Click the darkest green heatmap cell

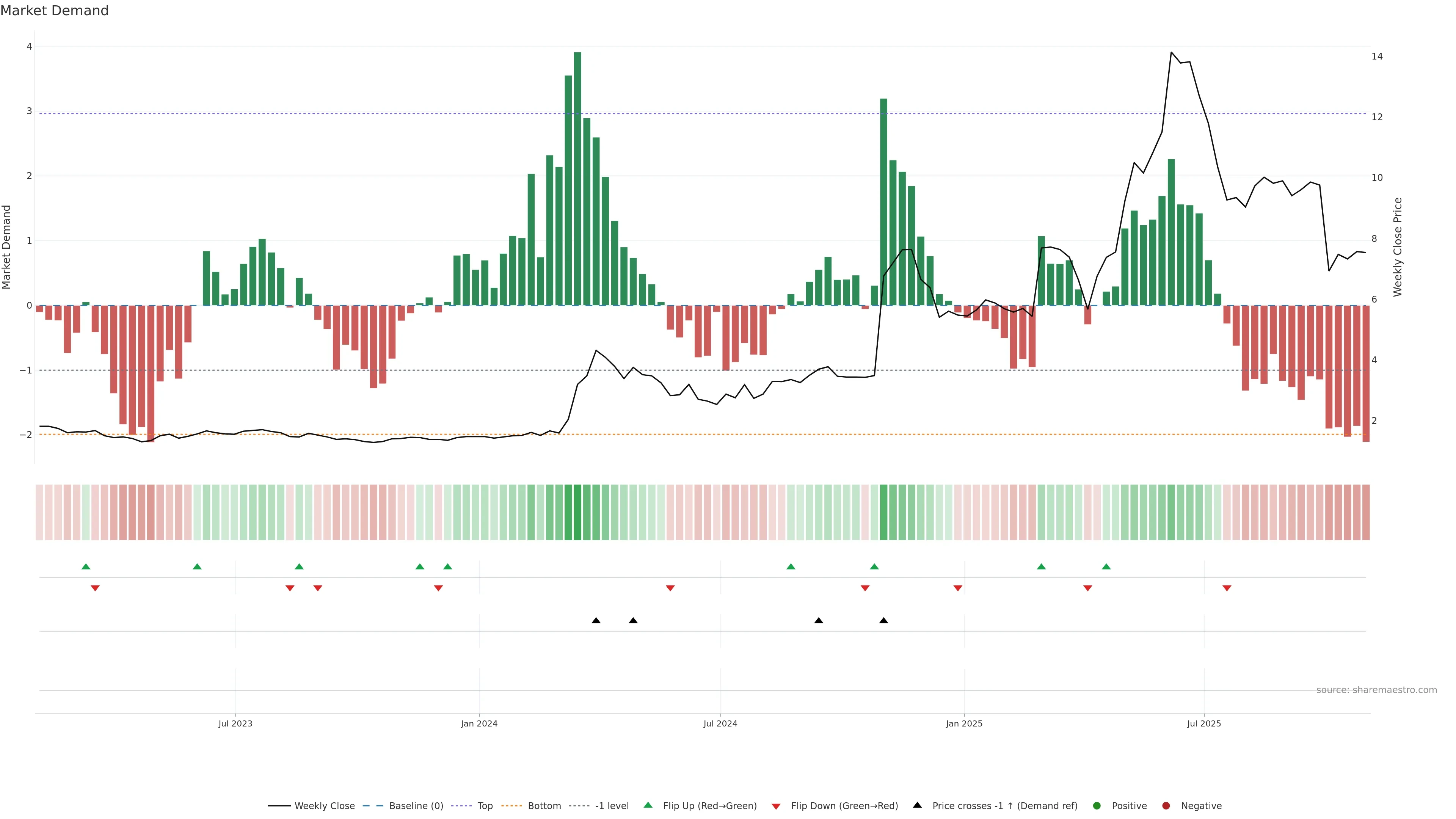tap(577, 512)
